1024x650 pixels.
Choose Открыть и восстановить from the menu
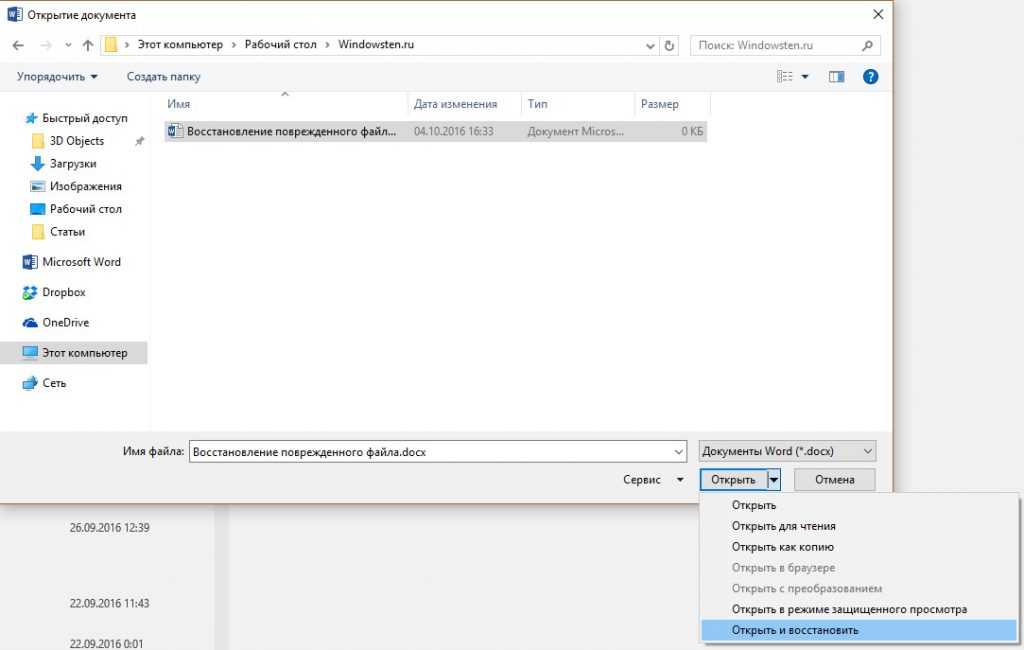point(795,630)
